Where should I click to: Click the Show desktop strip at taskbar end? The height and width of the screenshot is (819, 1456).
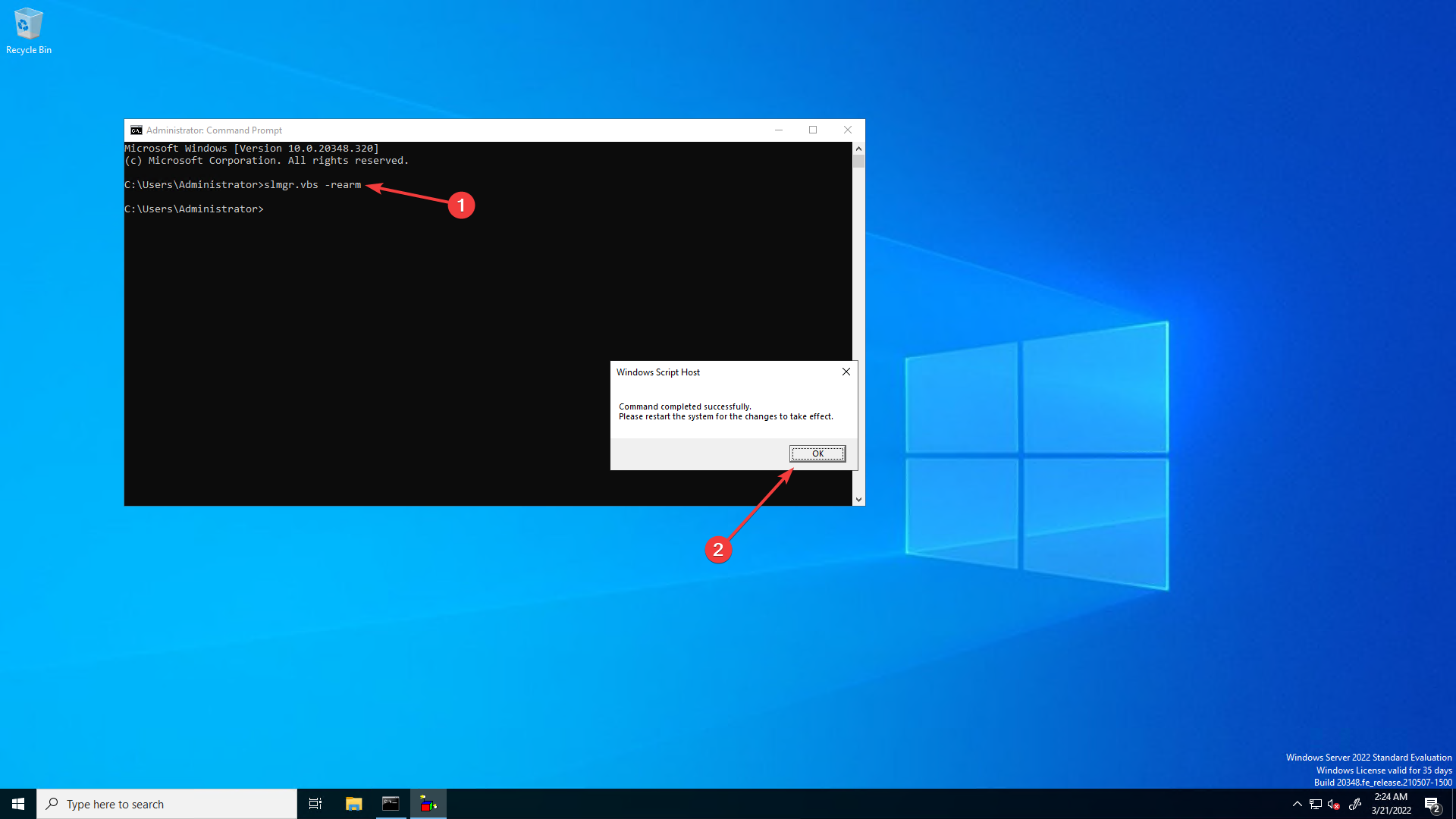(x=1453, y=804)
